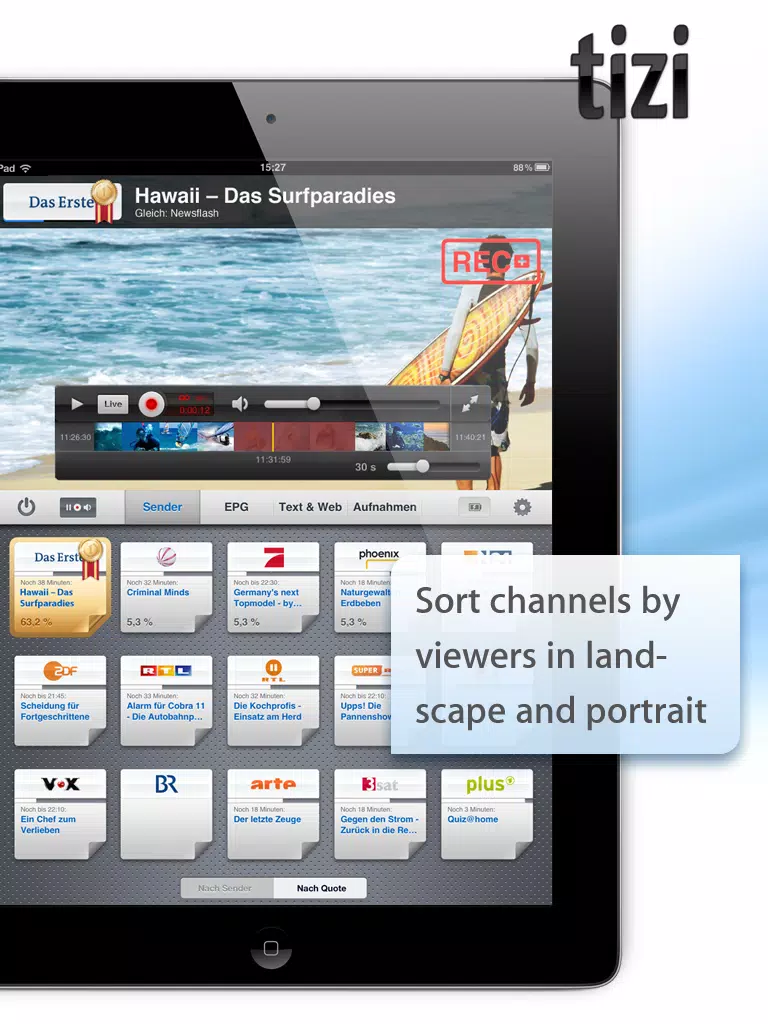
Task: Open the Text & Web tab
Action: pyautogui.click(x=310, y=507)
